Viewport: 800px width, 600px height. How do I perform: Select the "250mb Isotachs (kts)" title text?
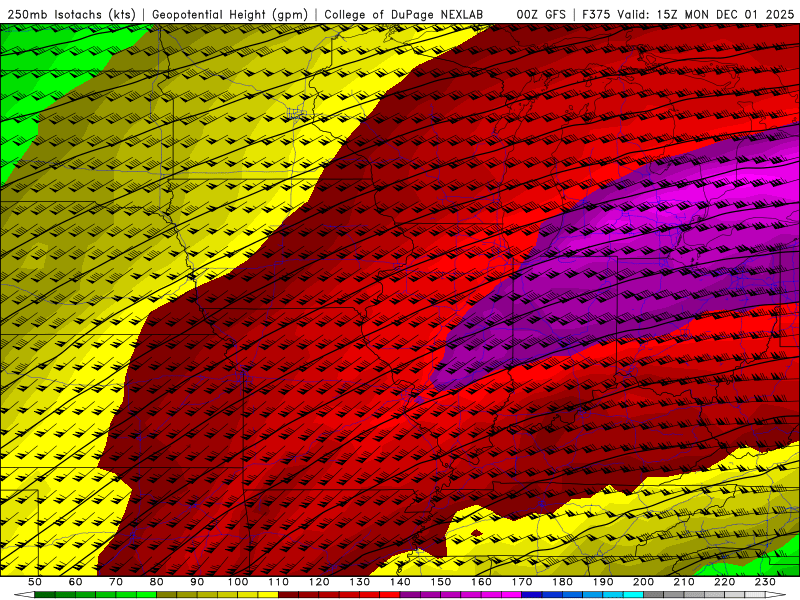(x=71, y=14)
